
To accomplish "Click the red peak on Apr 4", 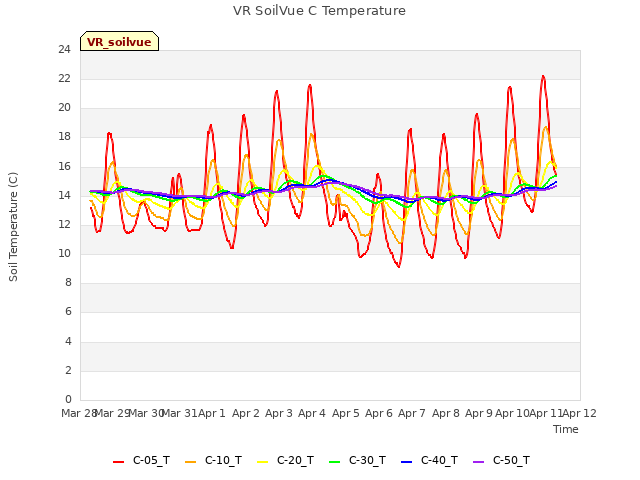I will (310, 85).
